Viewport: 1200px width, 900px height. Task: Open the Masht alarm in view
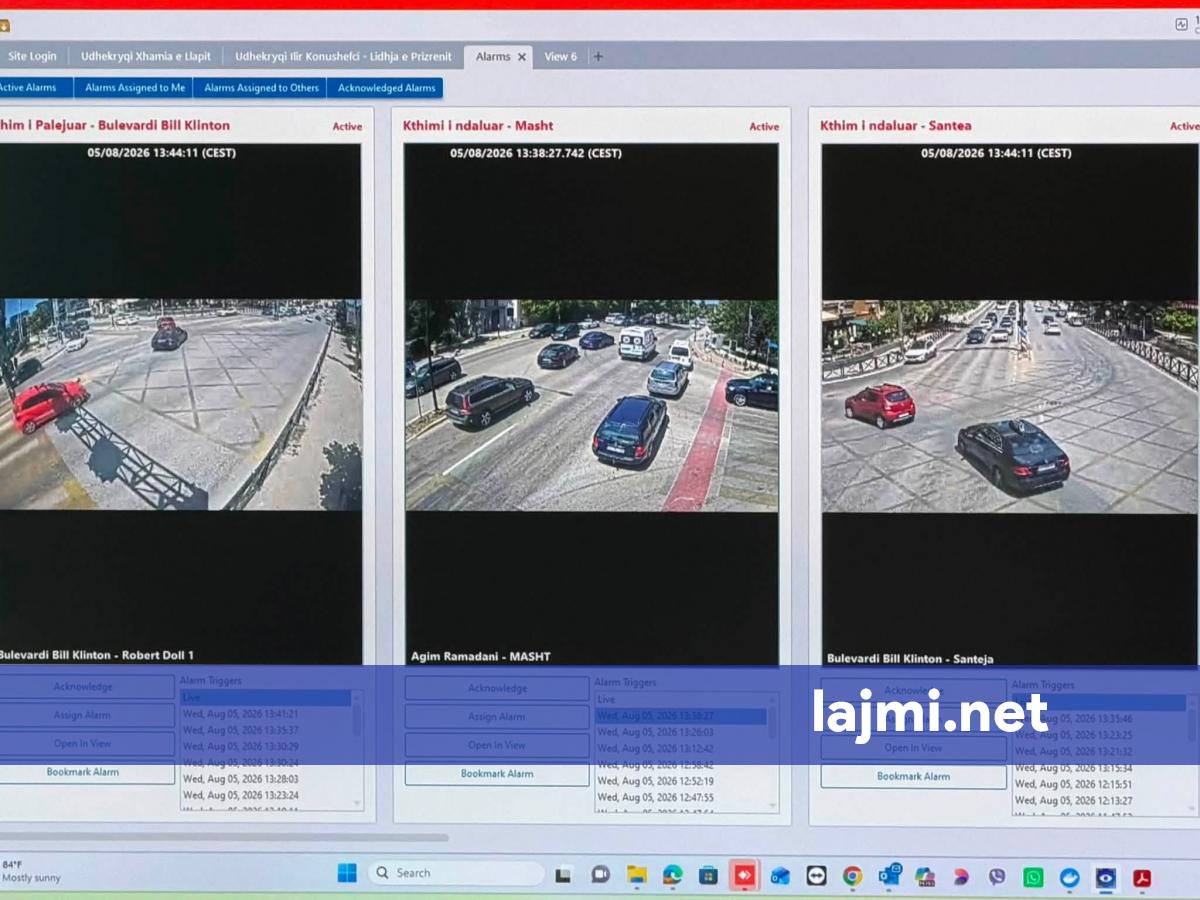(x=497, y=745)
